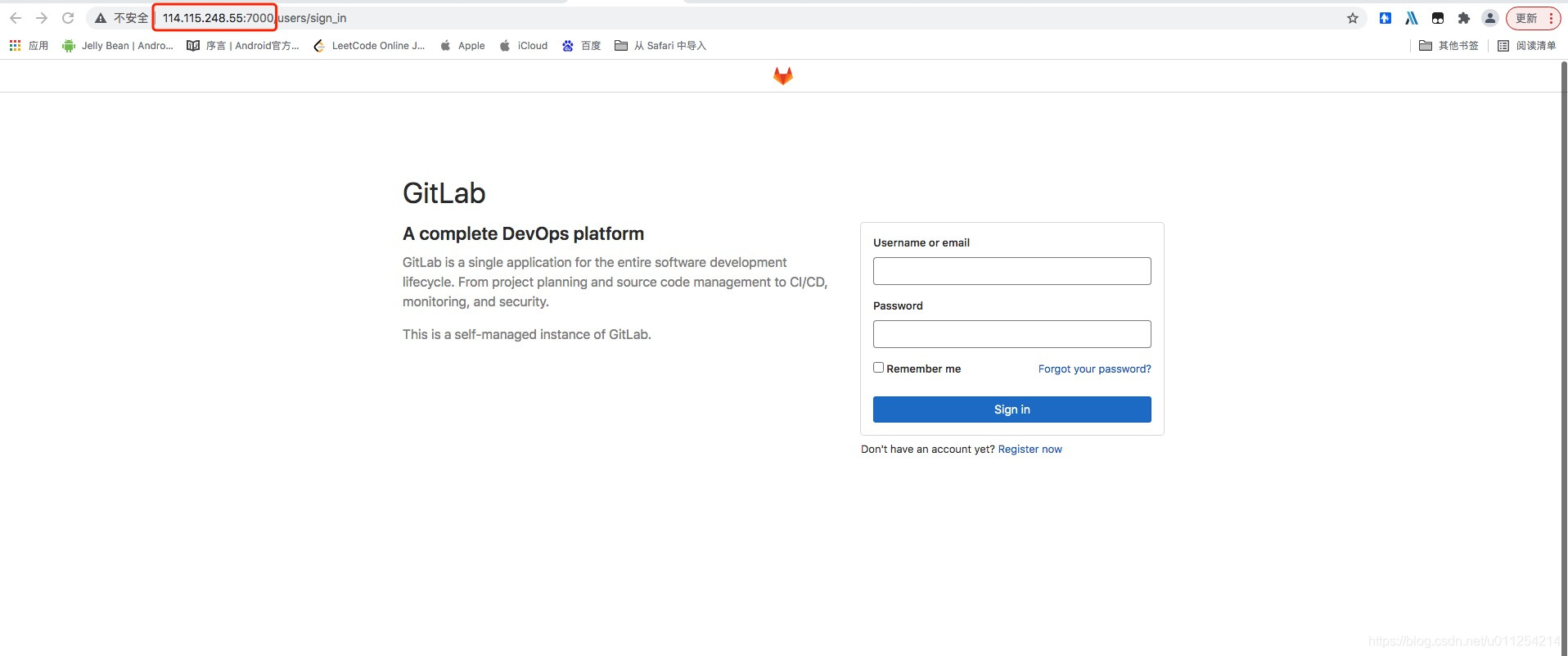Focus the Username or email field
Viewport: 1568px width, 656px height.
pyautogui.click(x=1012, y=271)
